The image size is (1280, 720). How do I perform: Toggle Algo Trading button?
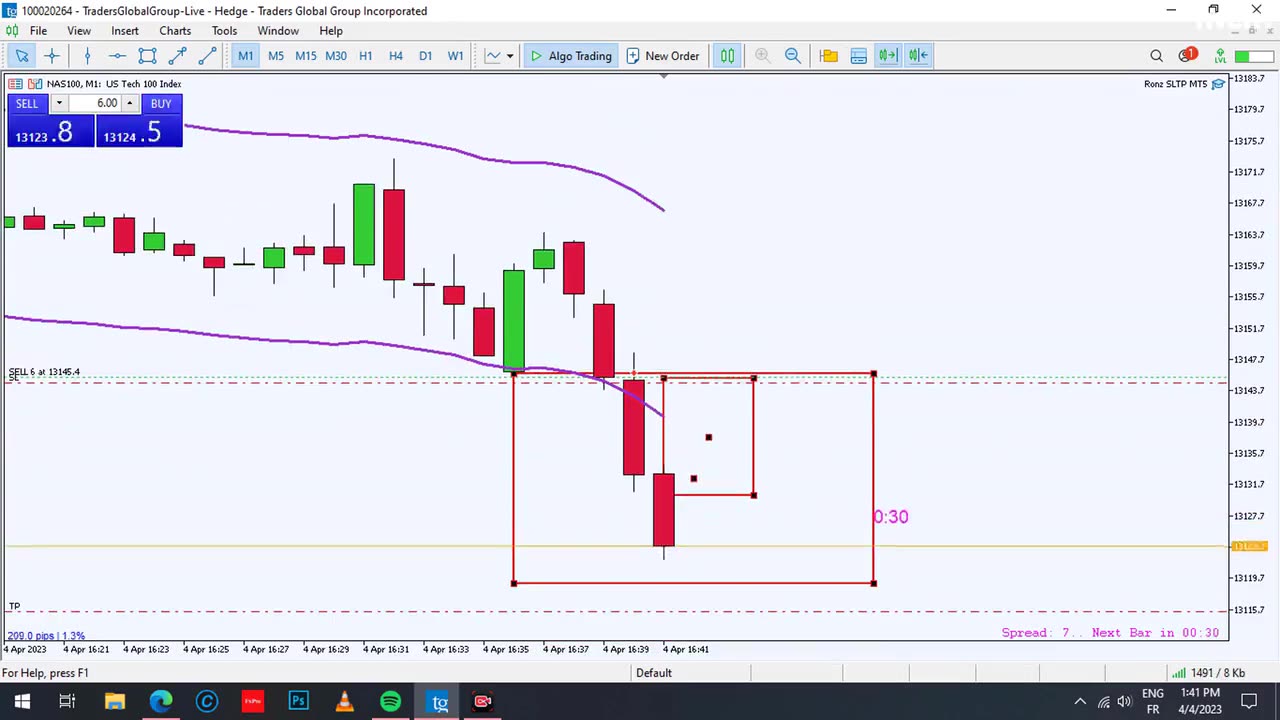pyautogui.click(x=570, y=56)
